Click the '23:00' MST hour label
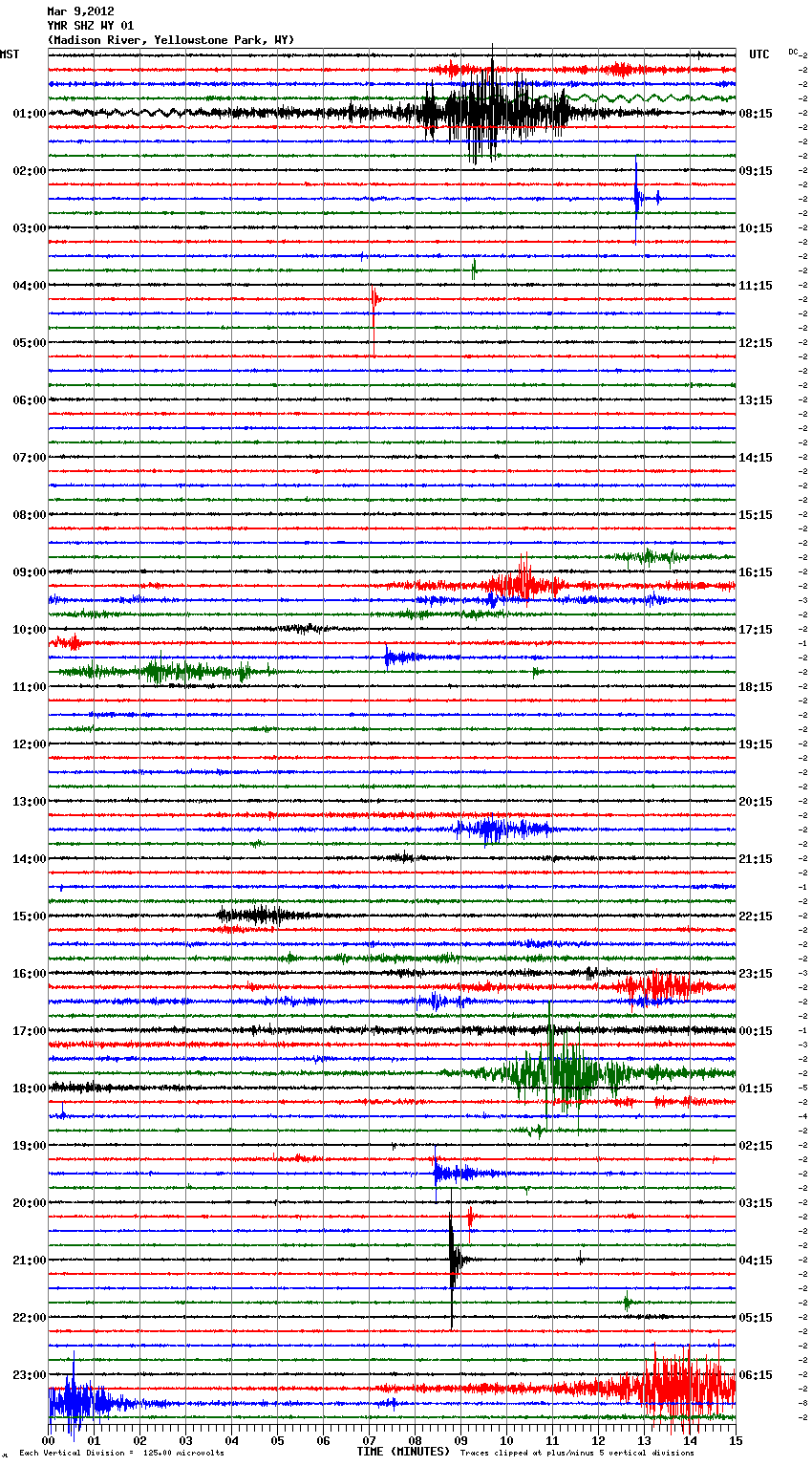Image resolution: width=812 pixels, height=1466 pixels. pos(29,1375)
